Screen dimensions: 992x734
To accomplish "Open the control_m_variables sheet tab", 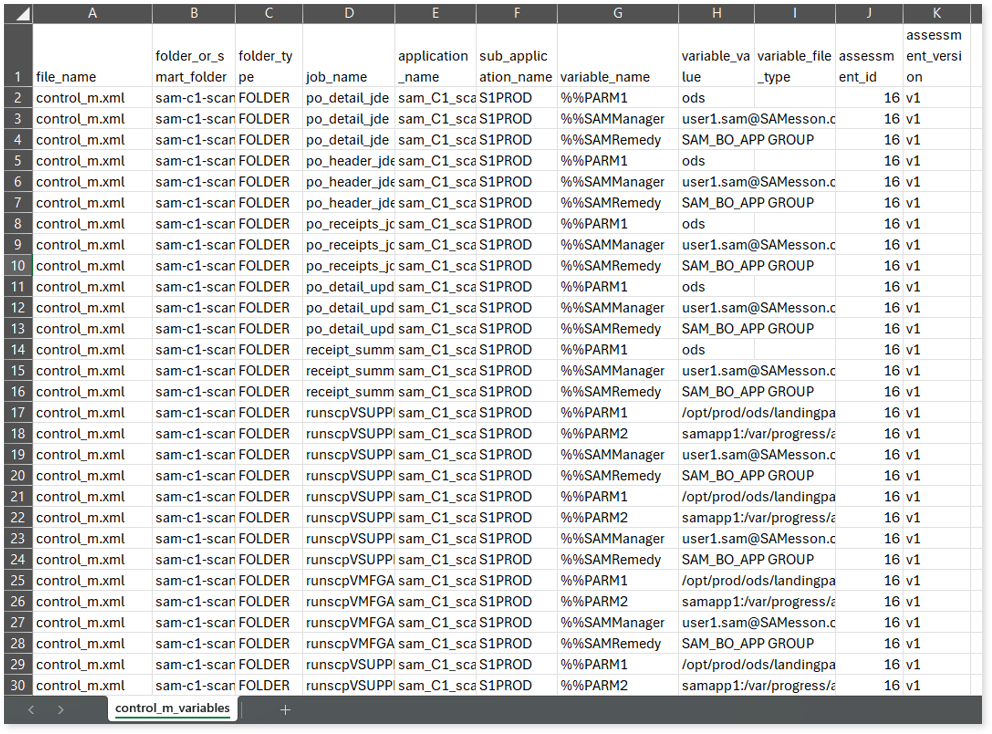I will click(x=172, y=709).
